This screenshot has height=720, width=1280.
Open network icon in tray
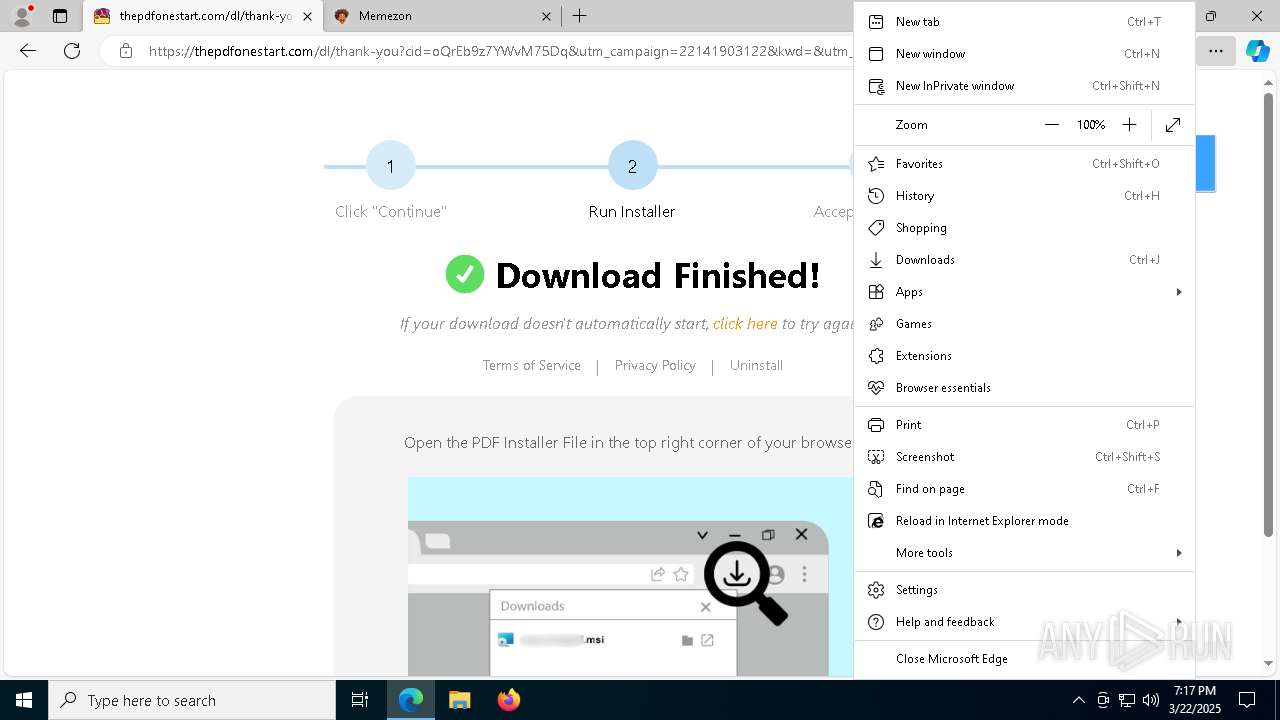1127,700
